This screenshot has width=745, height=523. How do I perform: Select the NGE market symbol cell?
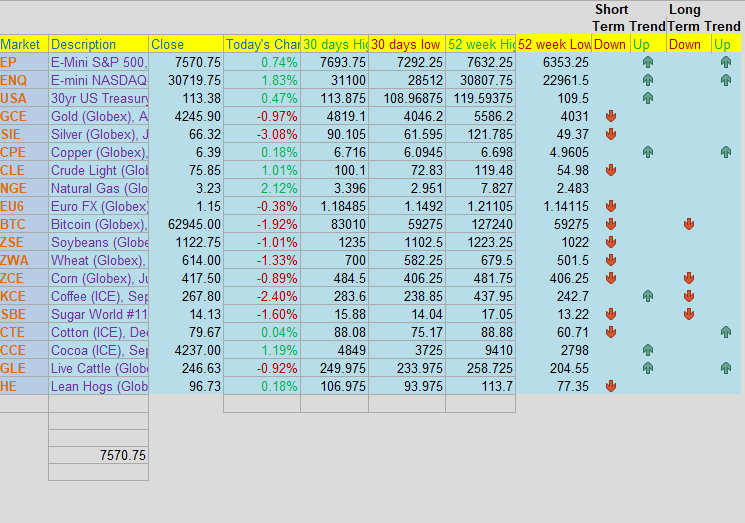coord(24,188)
